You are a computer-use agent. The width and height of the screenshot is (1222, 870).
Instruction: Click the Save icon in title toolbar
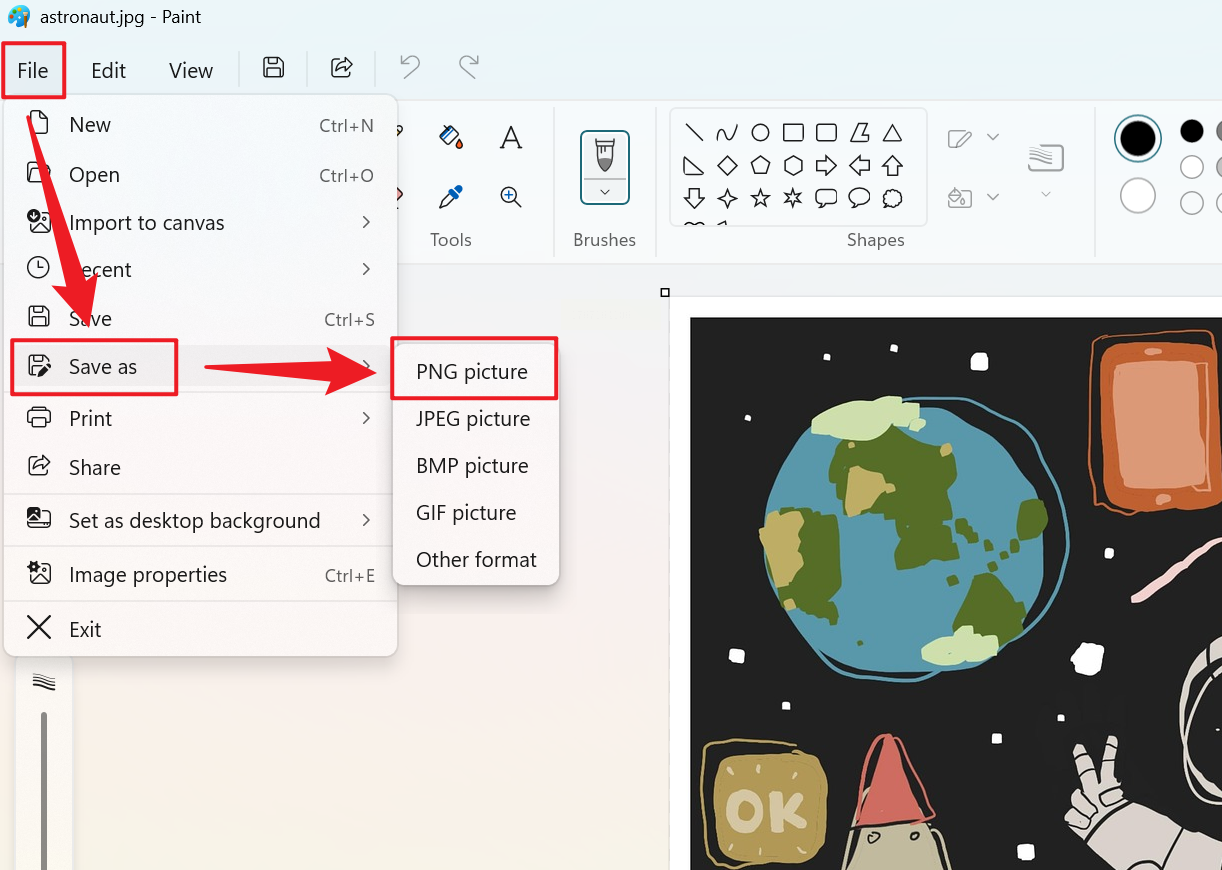tap(273, 68)
